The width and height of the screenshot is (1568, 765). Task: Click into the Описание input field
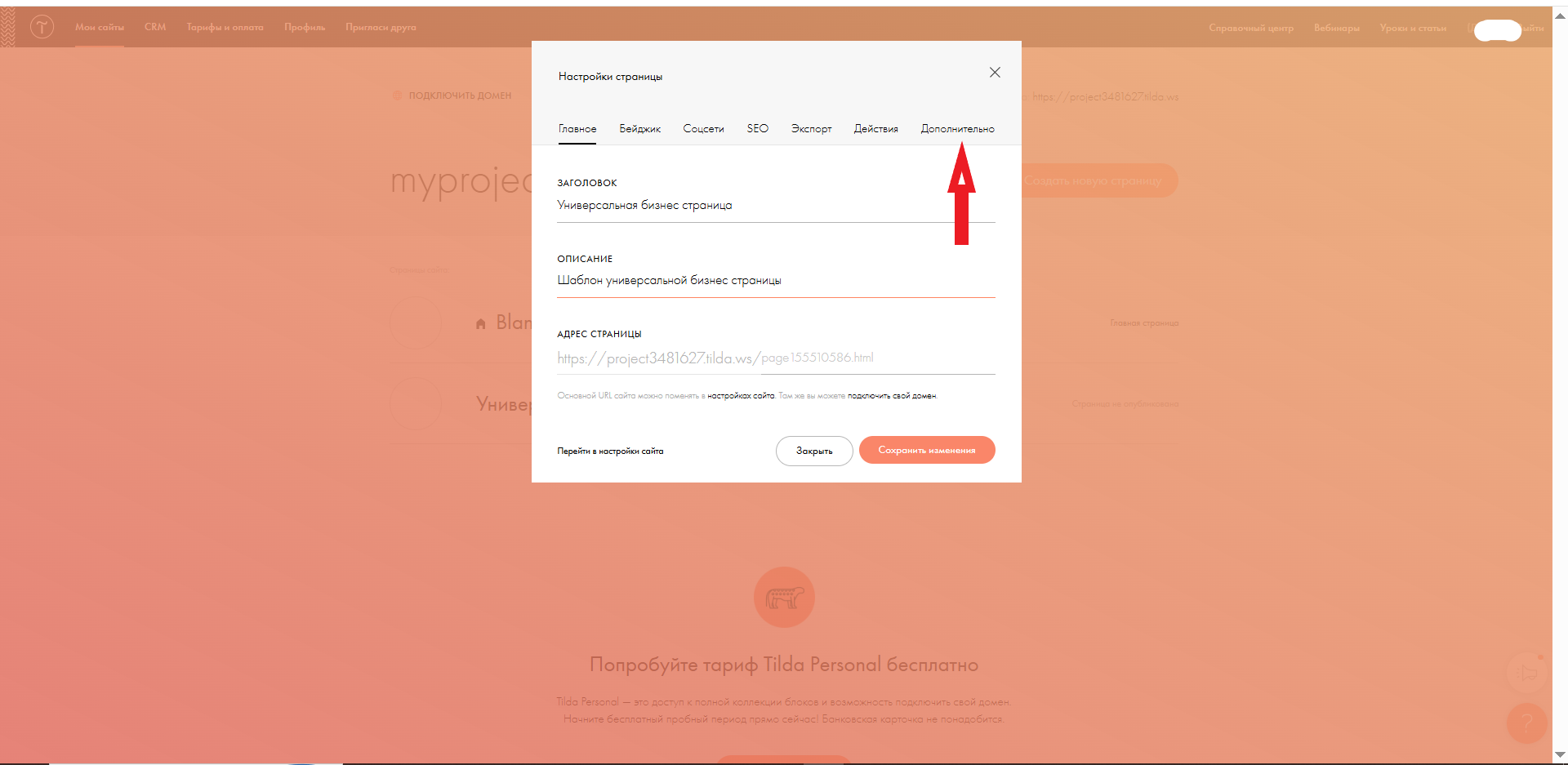pyautogui.click(x=776, y=281)
